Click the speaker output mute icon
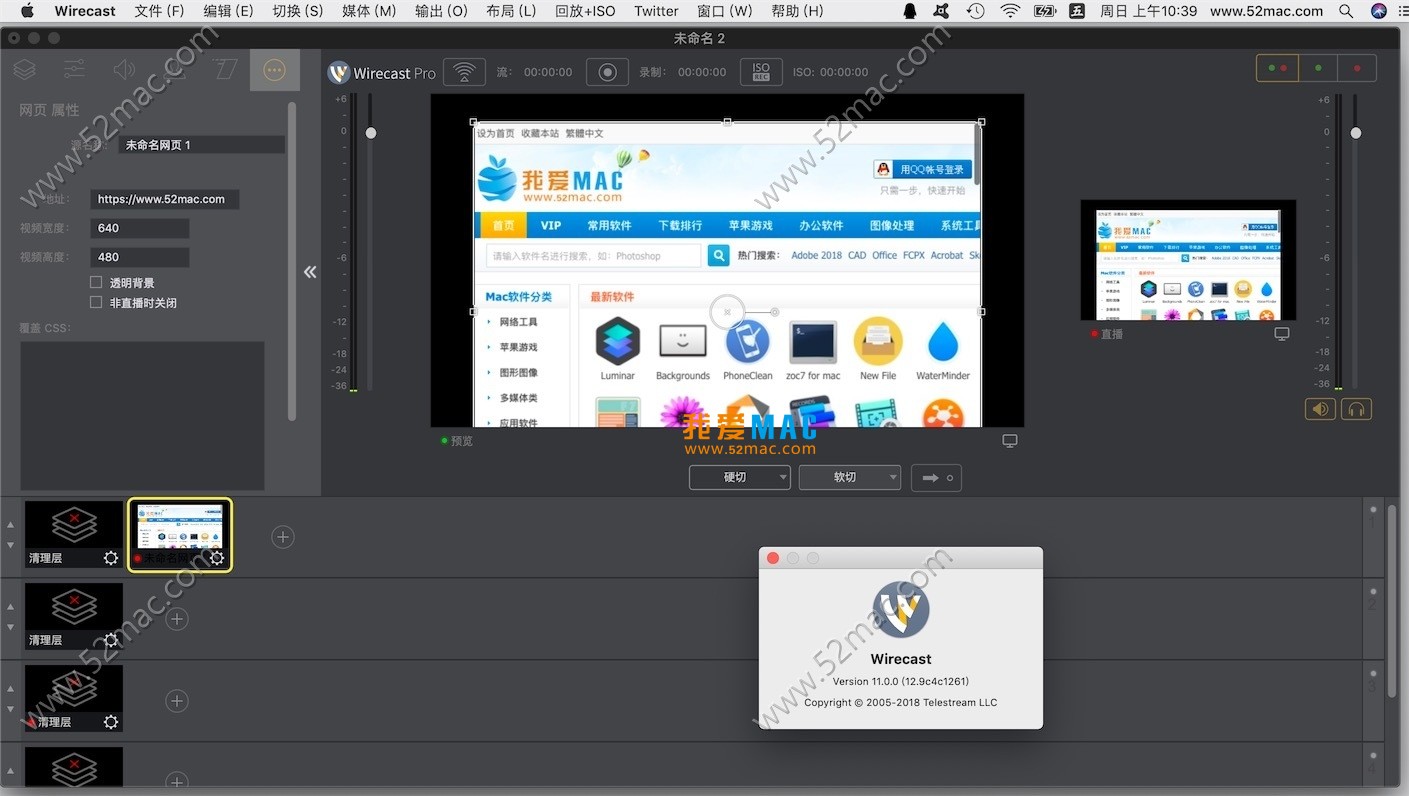 coord(1320,409)
